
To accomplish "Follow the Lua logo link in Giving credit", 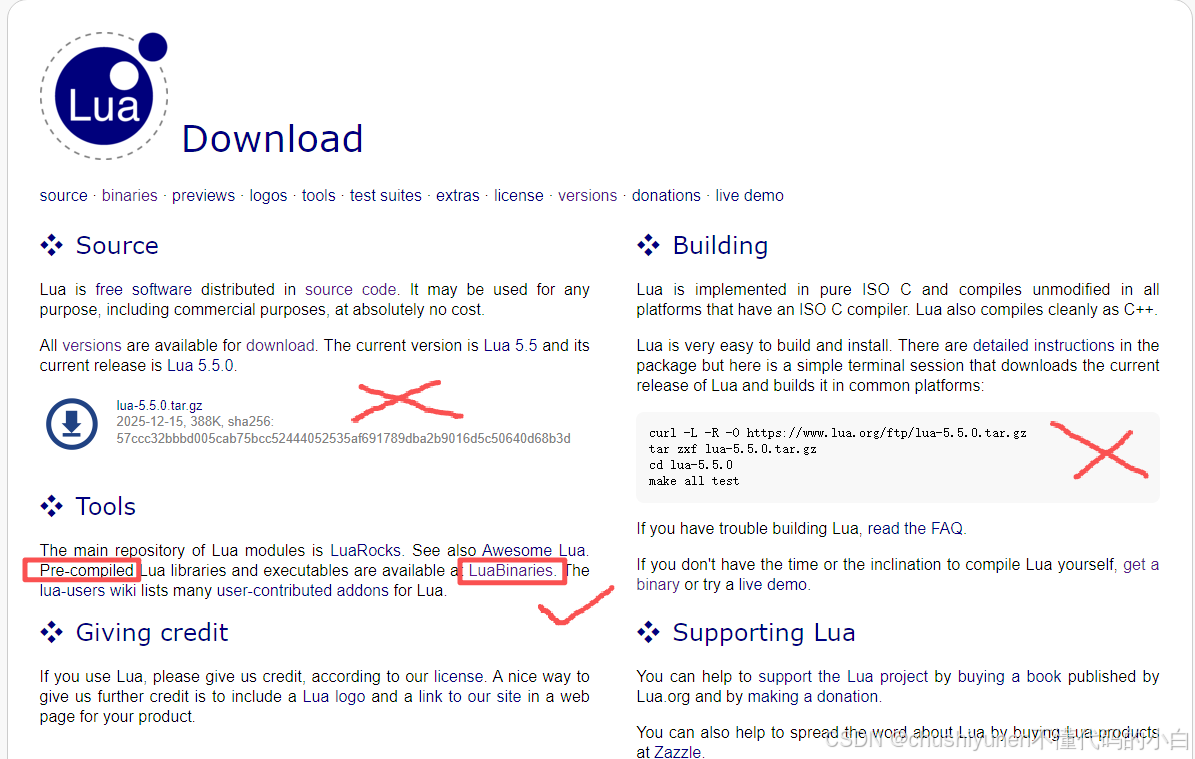I will [334, 697].
